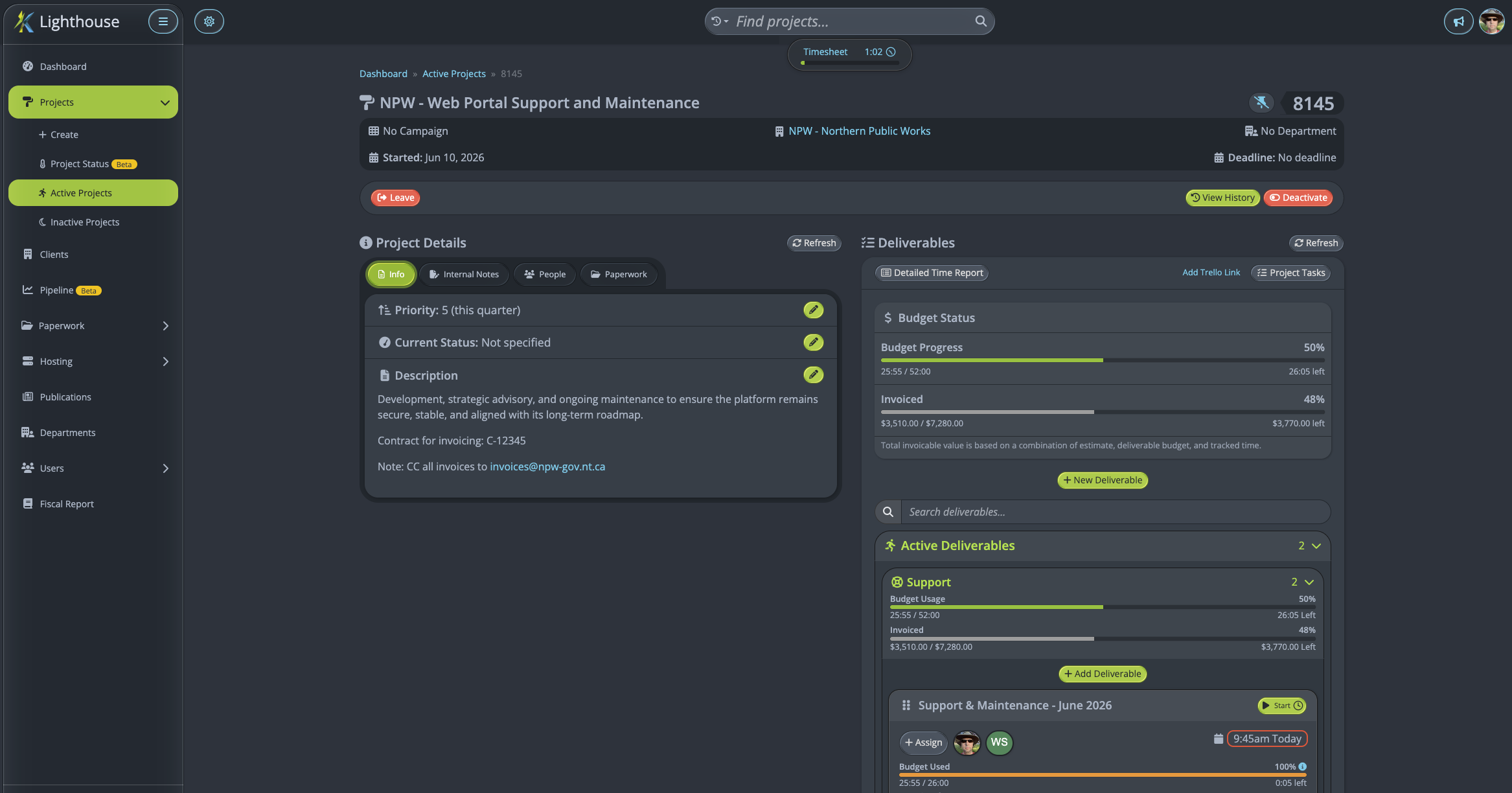1512x793 pixels.
Task: Edit Current Status using pencil icon
Action: [x=813, y=342]
